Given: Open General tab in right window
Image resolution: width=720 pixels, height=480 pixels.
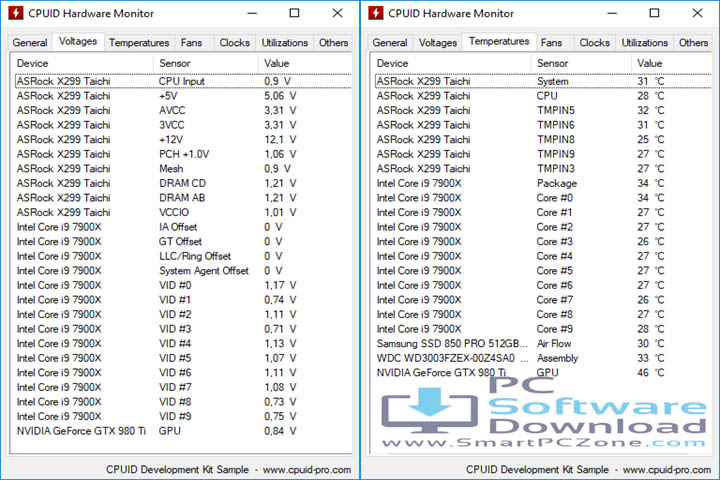Looking at the screenshot, I should point(390,43).
